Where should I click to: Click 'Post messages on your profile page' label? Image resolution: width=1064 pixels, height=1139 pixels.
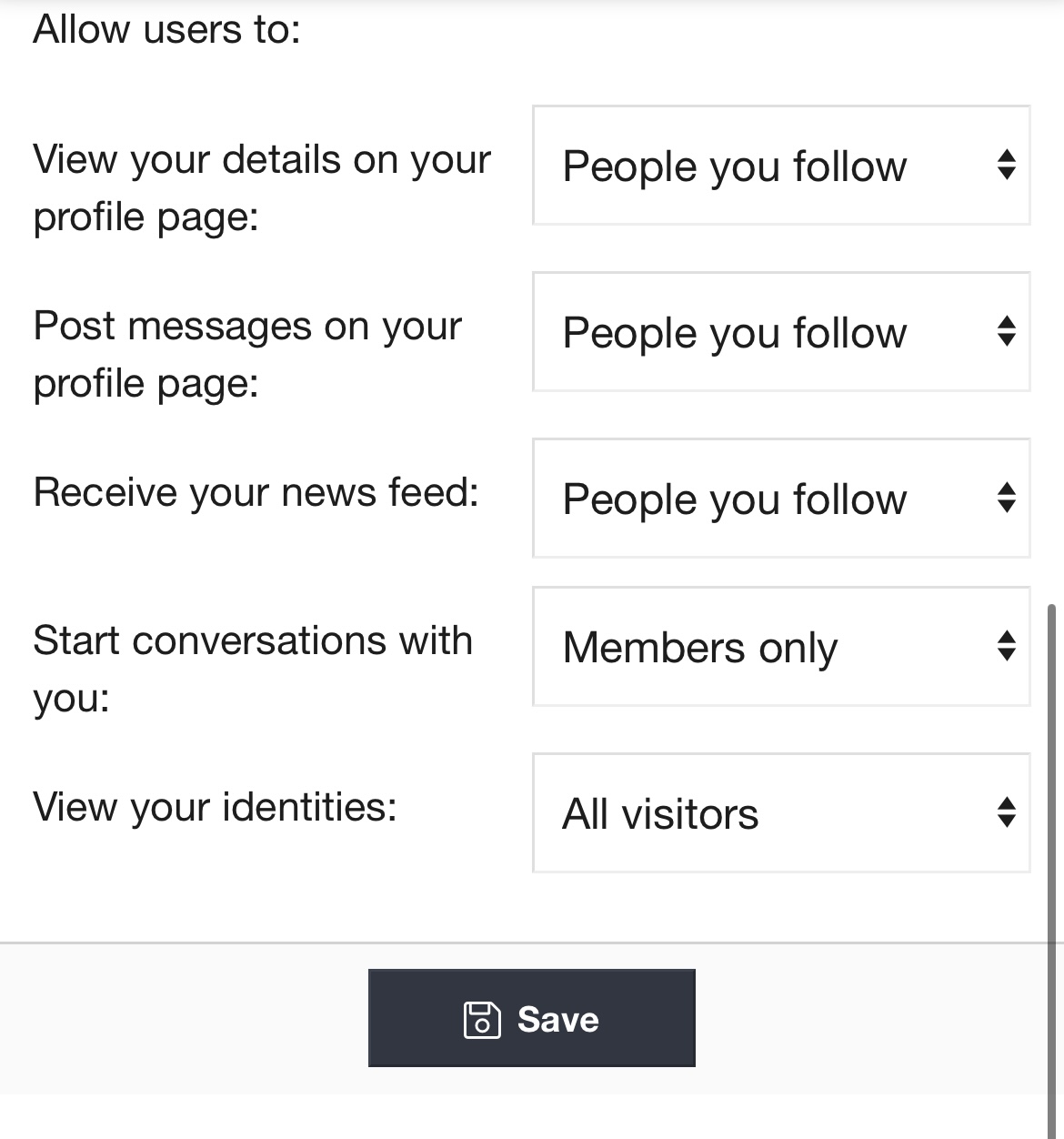tap(247, 354)
